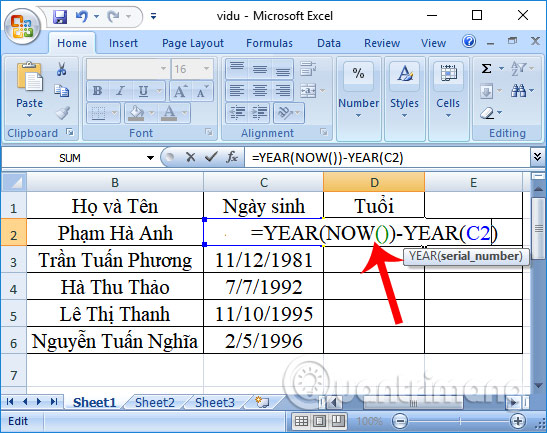Viewport: 547px width, 433px height.
Task: Copy selection icon in Clipboard group
Action: (62, 91)
